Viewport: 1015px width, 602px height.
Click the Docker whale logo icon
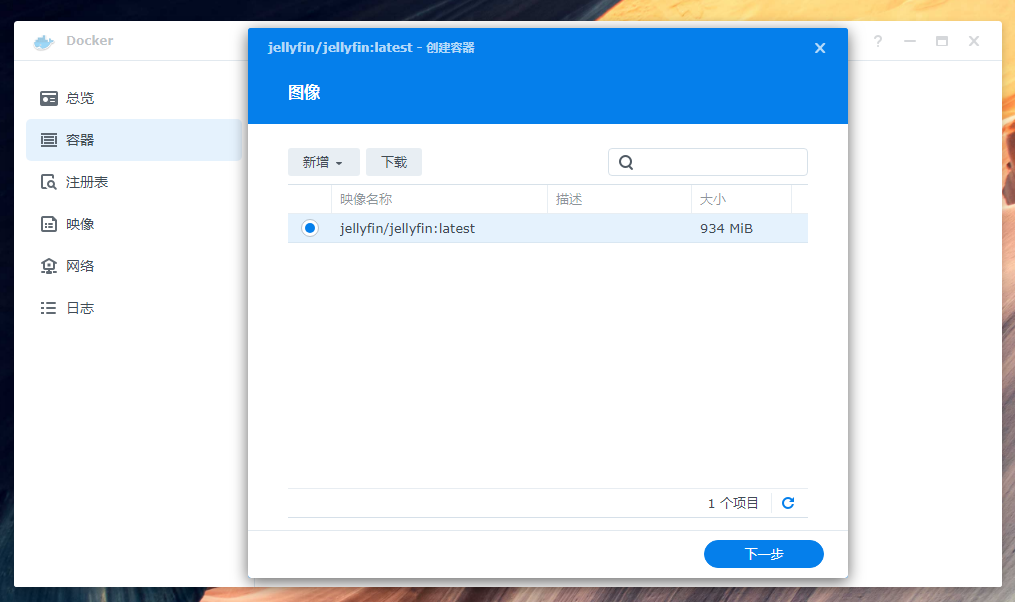coord(43,41)
